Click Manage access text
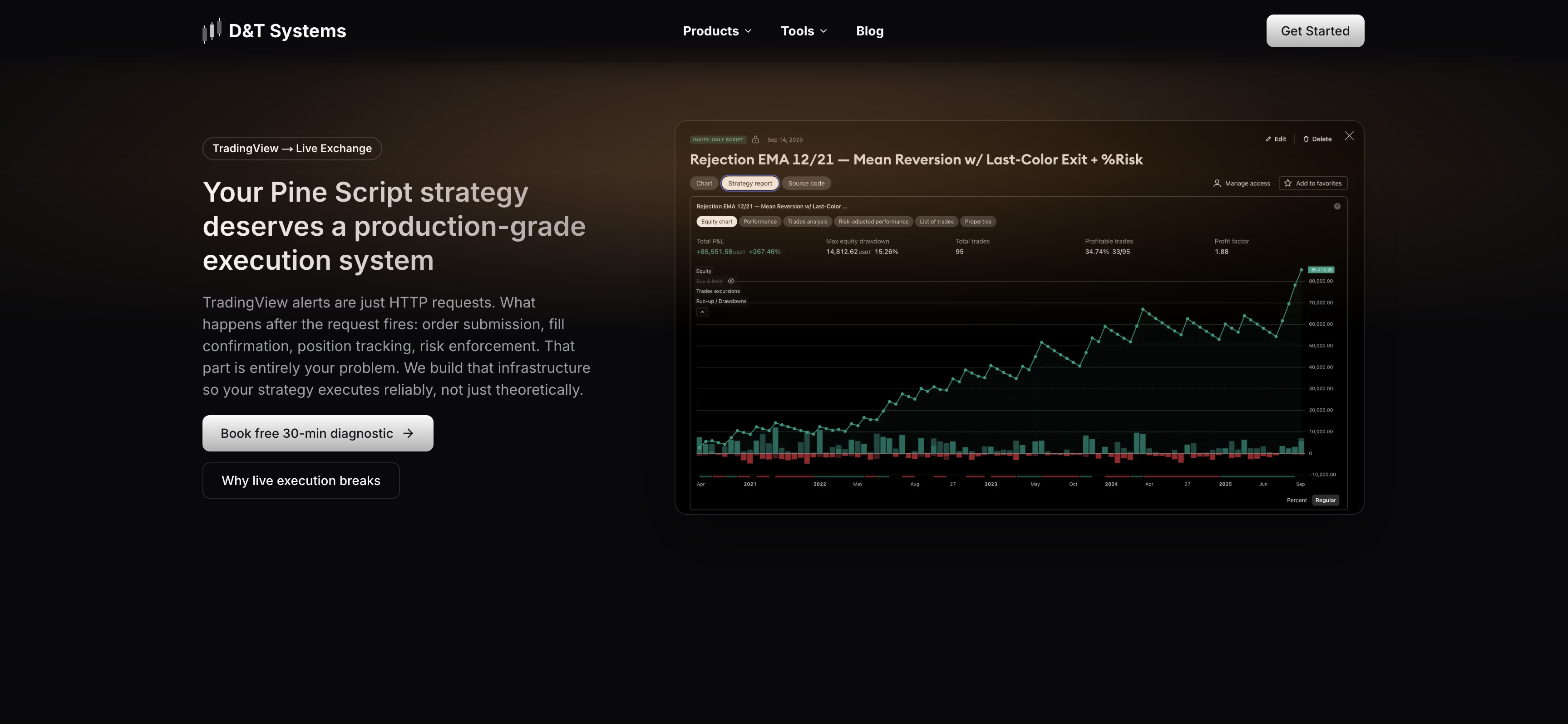 [x=1248, y=183]
